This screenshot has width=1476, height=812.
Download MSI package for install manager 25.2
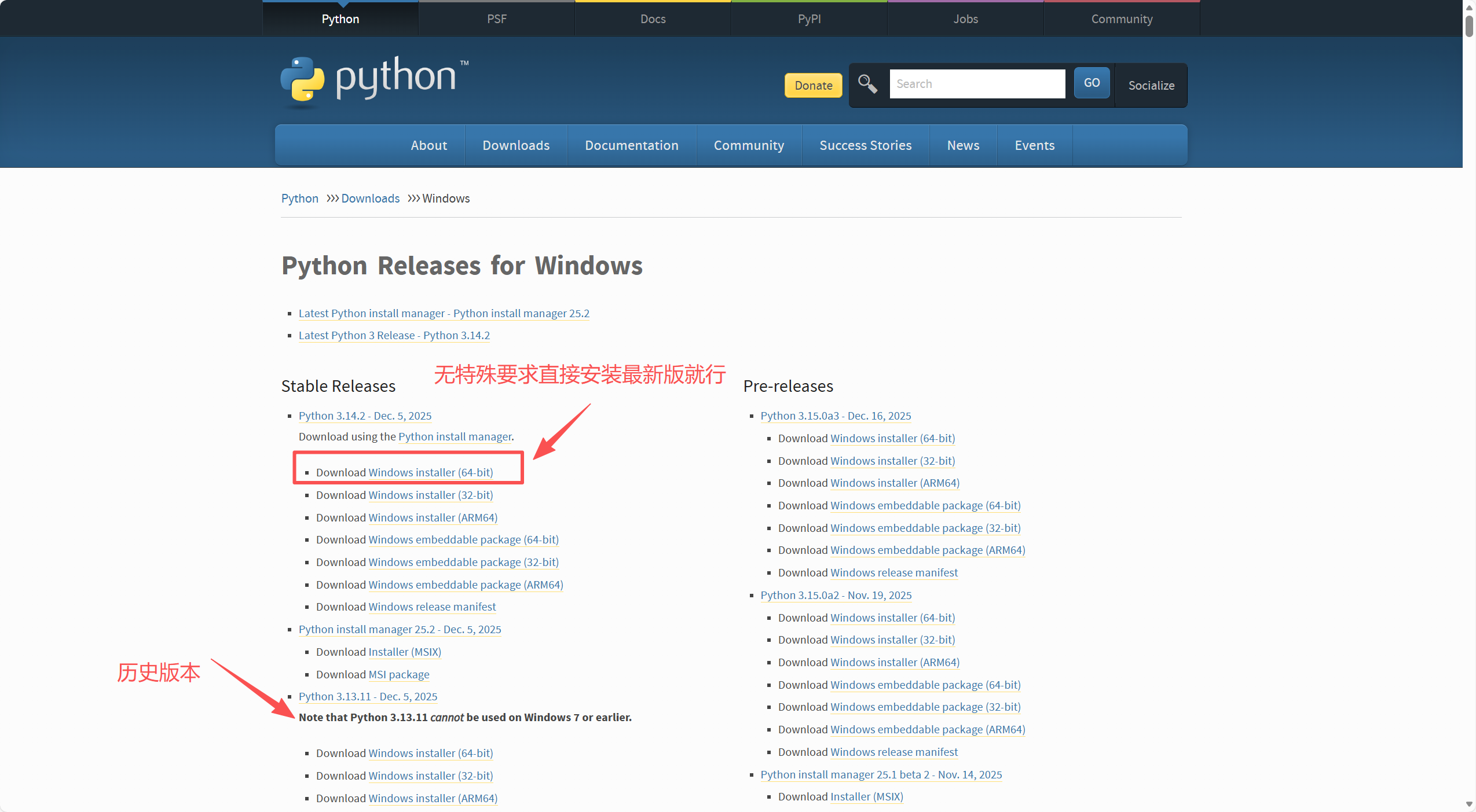coord(398,675)
